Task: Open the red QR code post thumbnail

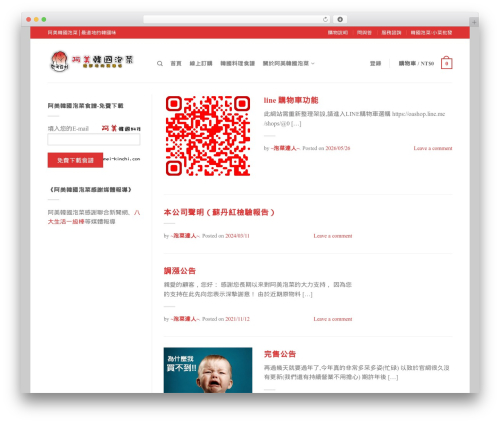Action: [x=208, y=136]
